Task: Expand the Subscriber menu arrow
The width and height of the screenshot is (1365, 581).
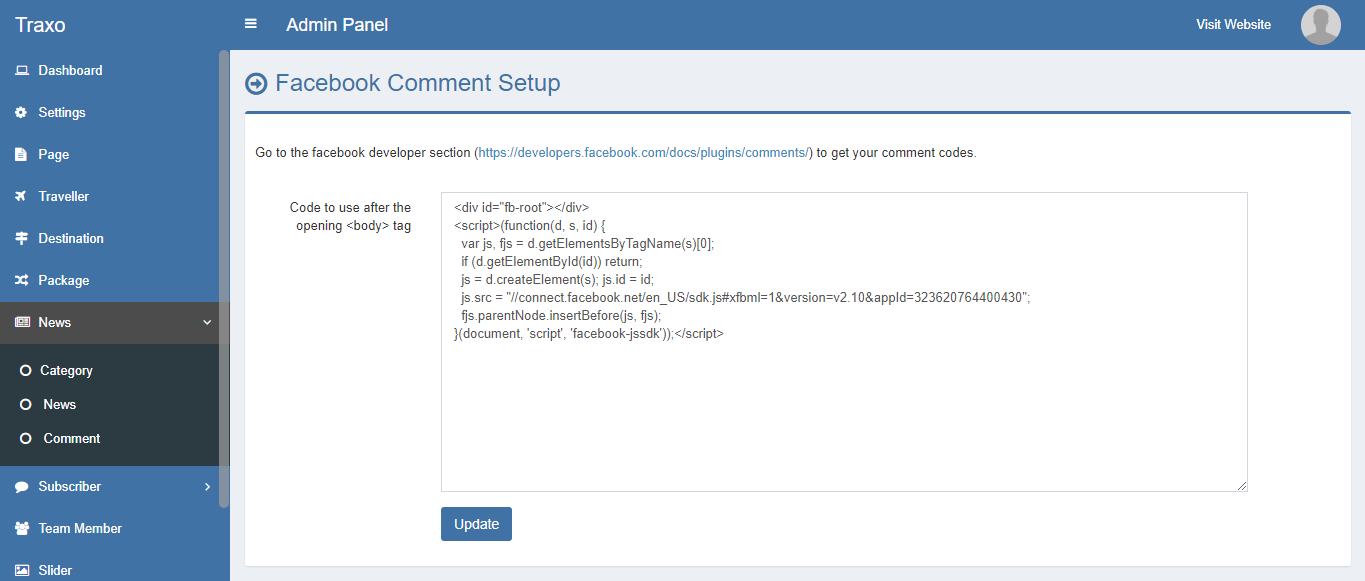Action: tap(207, 487)
